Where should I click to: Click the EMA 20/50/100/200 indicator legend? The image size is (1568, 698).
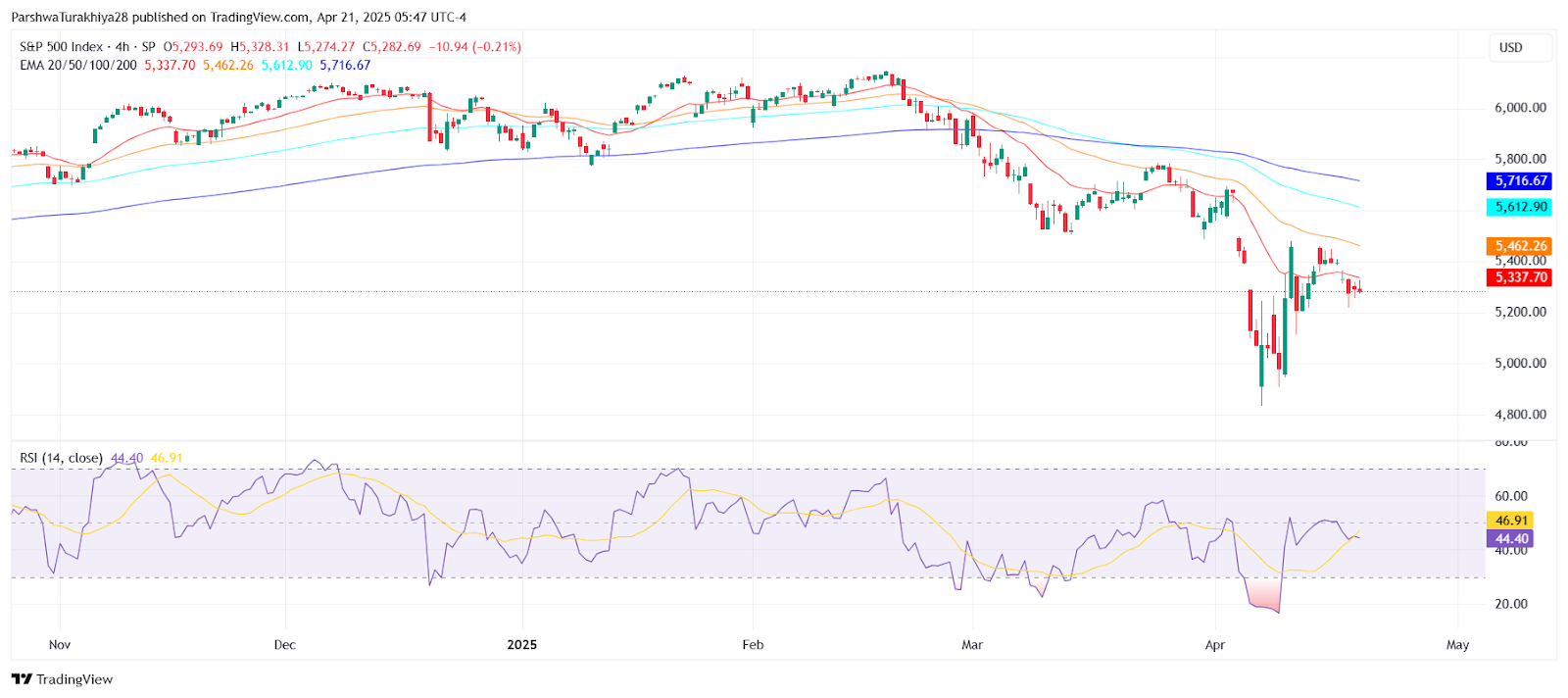click(x=78, y=66)
